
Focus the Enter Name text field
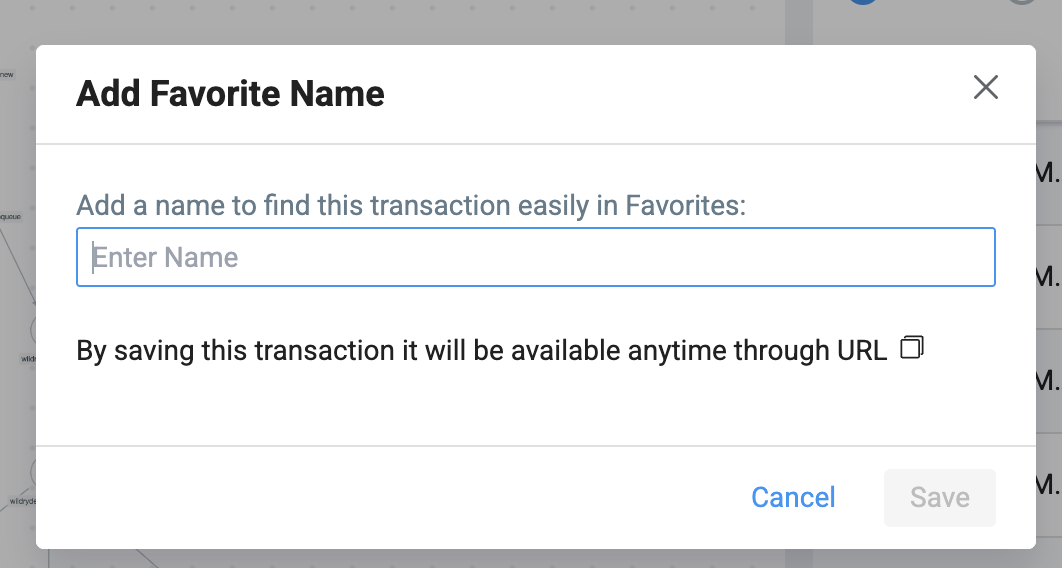click(536, 257)
